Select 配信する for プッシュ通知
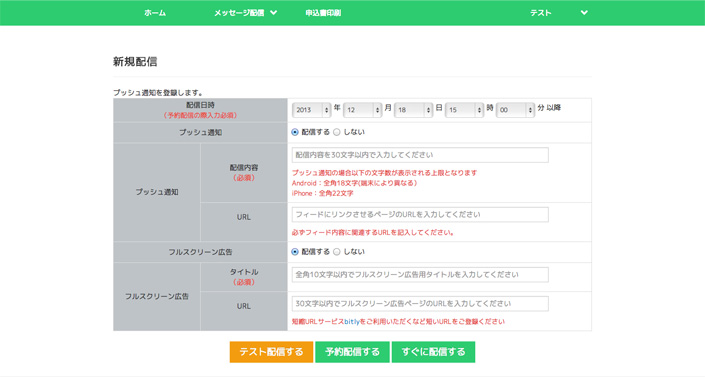Image resolution: width=705 pixels, height=377 pixels. pos(295,132)
